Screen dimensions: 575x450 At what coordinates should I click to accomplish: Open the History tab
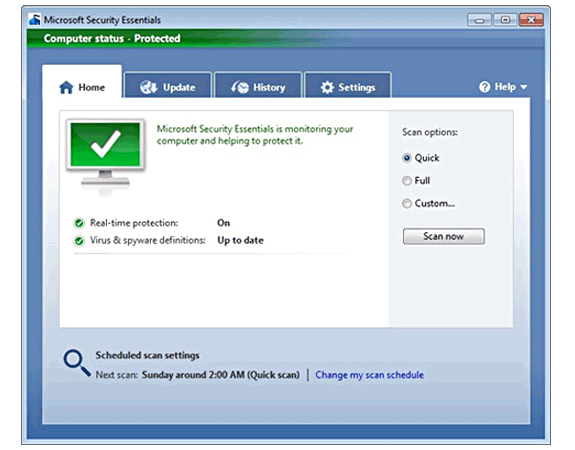click(258, 85)
